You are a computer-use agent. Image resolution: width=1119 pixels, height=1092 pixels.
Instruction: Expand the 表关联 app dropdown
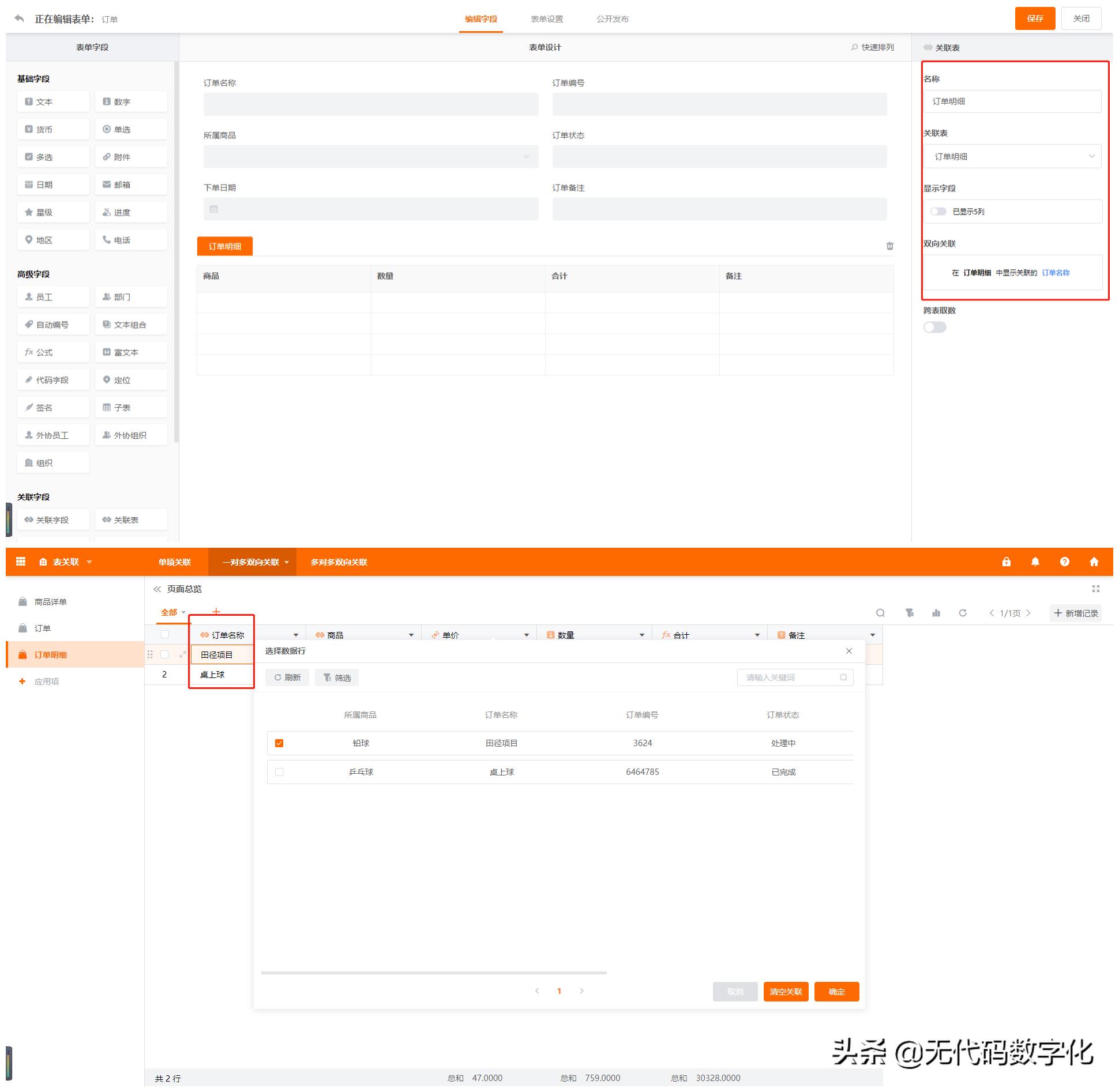pyautogui.click(x=89, y=562)
